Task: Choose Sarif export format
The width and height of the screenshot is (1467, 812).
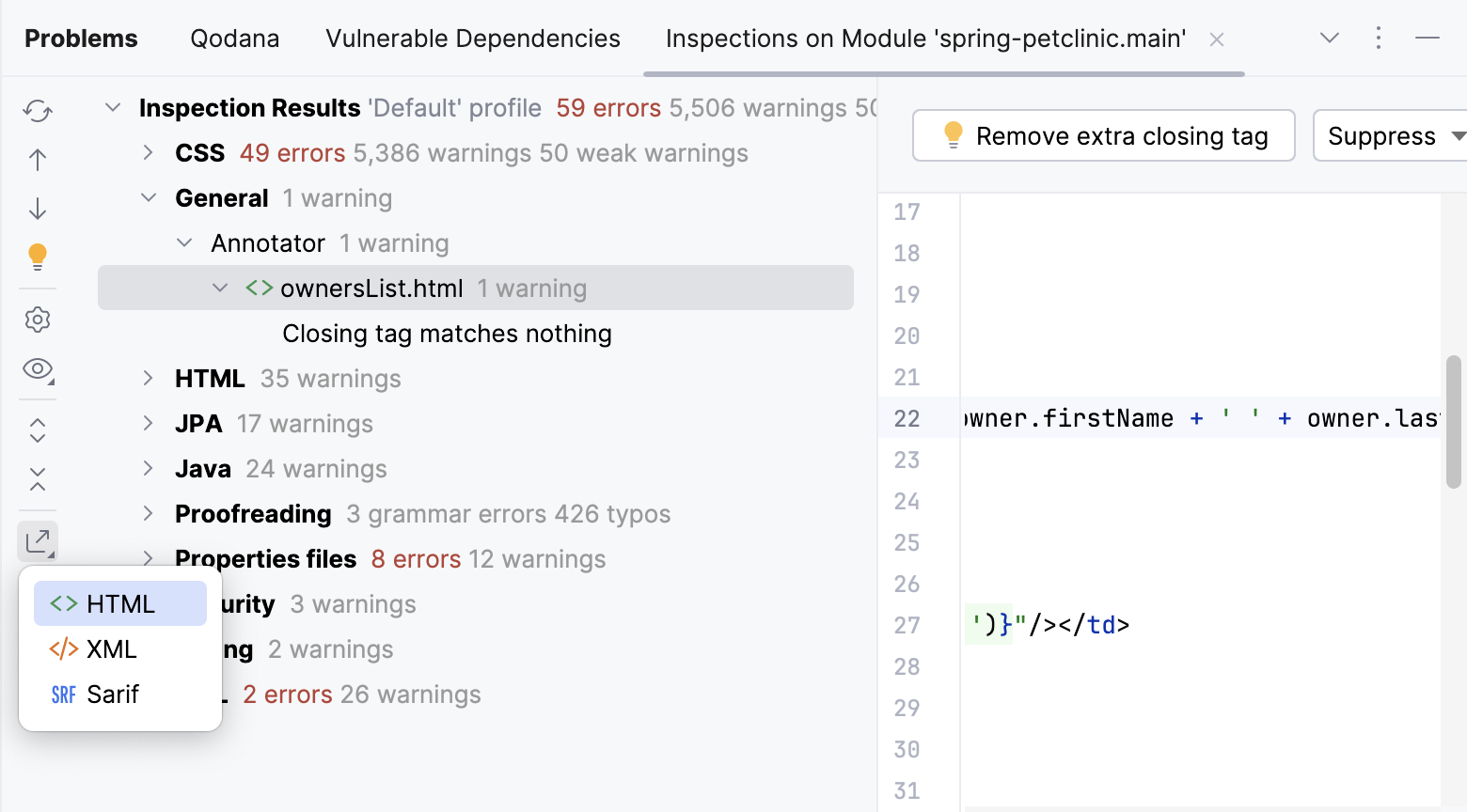Action: [x=112, y=694]
